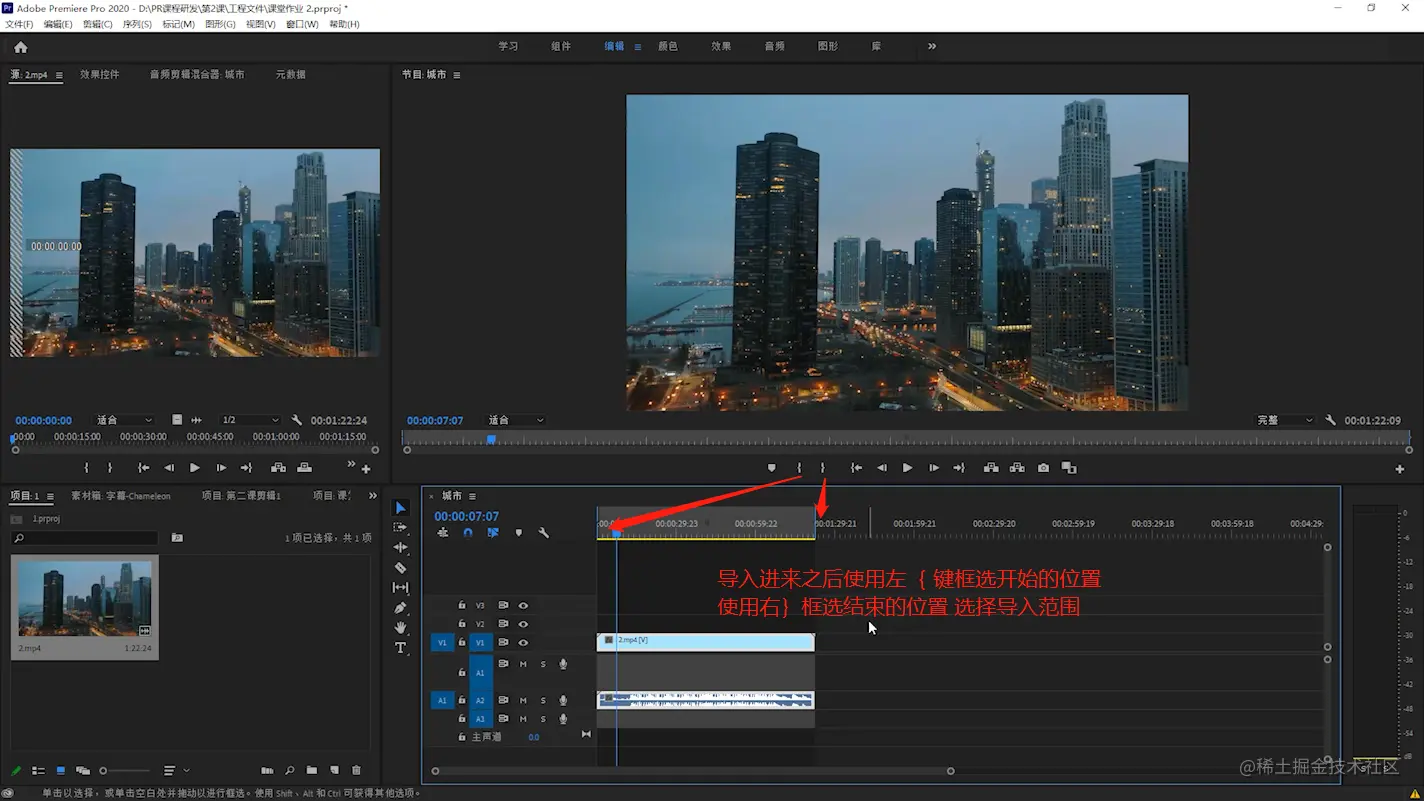
Task: Switch to 颜色 workspace
Action: (667, 47)
